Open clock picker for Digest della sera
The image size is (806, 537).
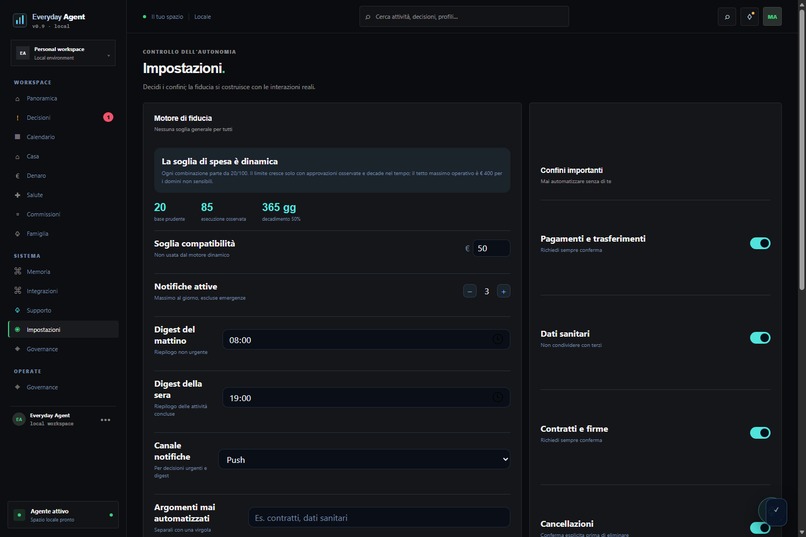tap(498, 397)
